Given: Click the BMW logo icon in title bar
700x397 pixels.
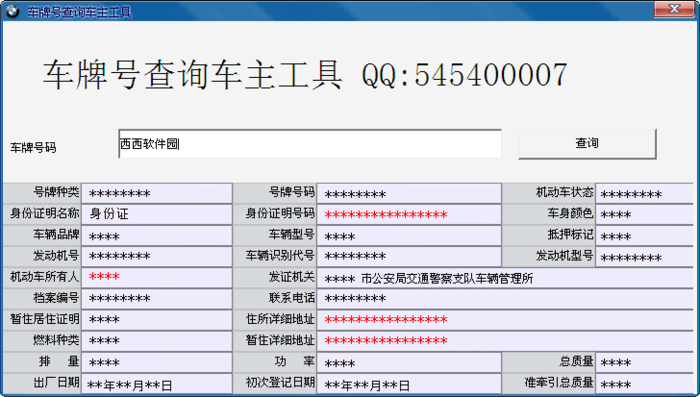Looking at the screenshot, I should pyautogui.click(x=12, y=11).
